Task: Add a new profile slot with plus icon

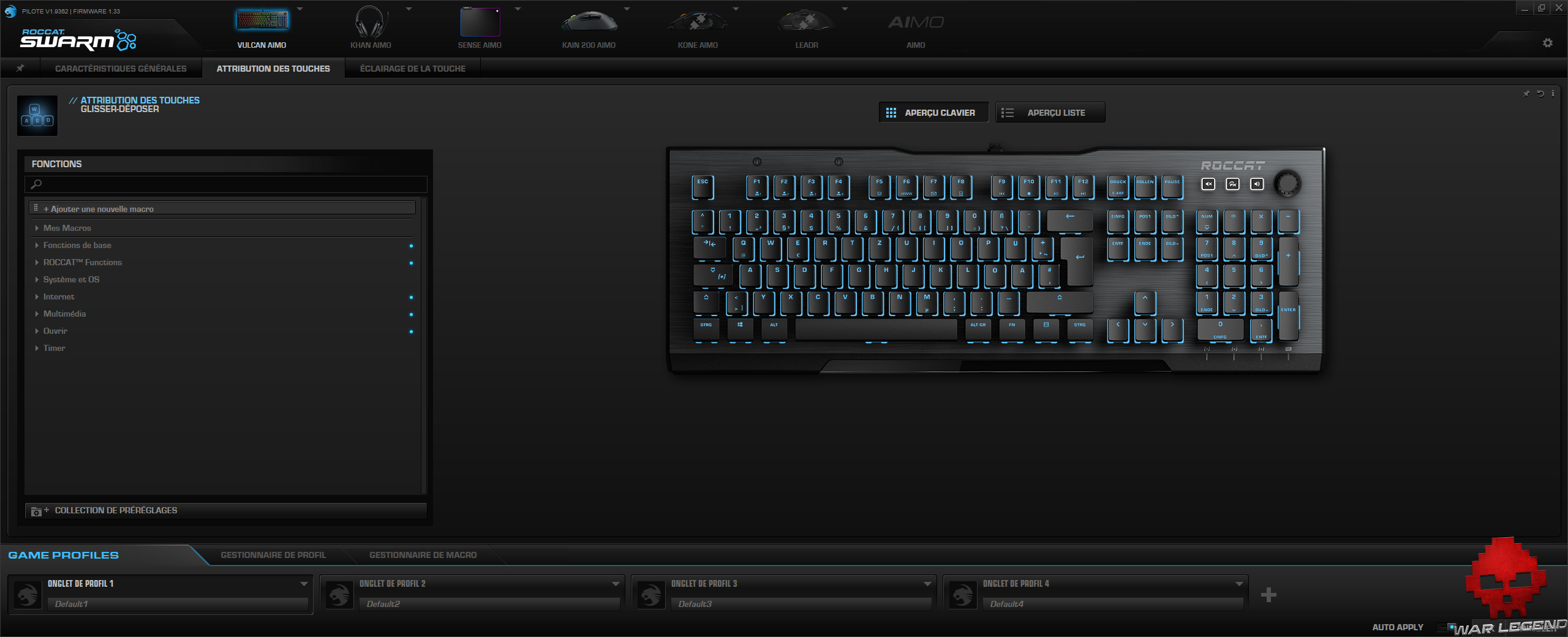Action: click(1269, 594)
